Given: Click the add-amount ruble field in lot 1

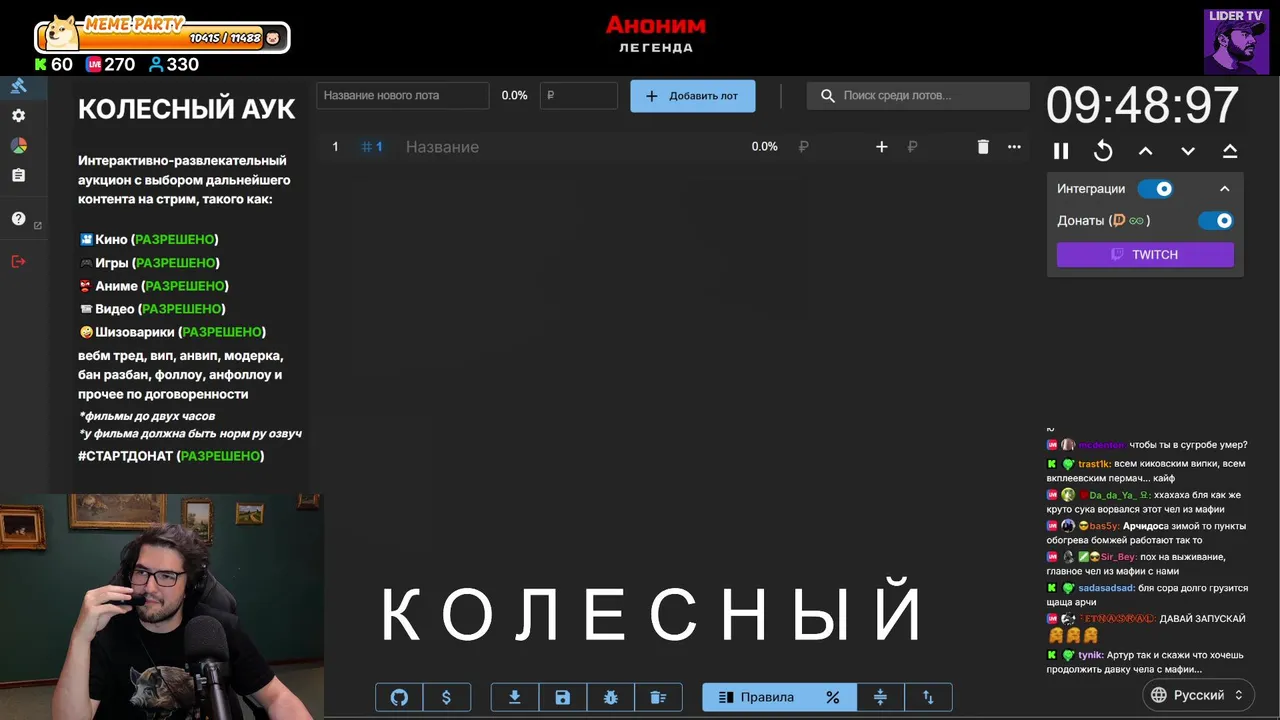Looking at the screenshot, I should tap(935, 147).
